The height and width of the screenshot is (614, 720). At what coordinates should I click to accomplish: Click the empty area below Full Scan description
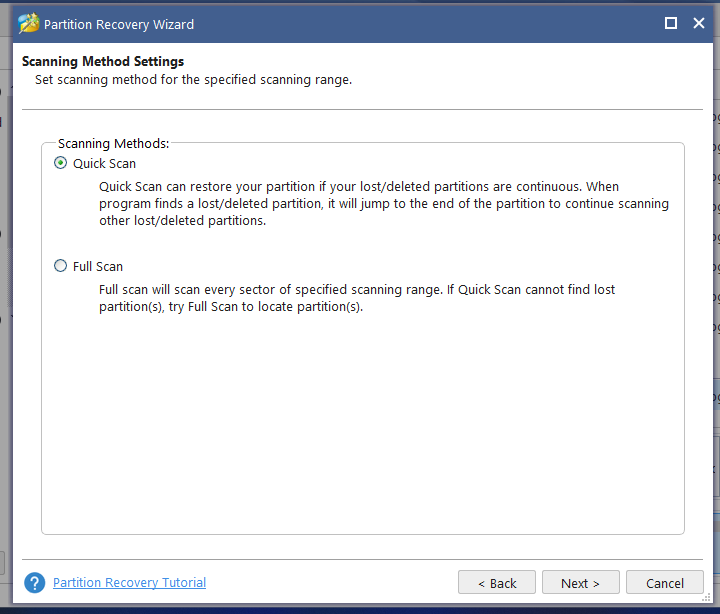click(363, 422)
